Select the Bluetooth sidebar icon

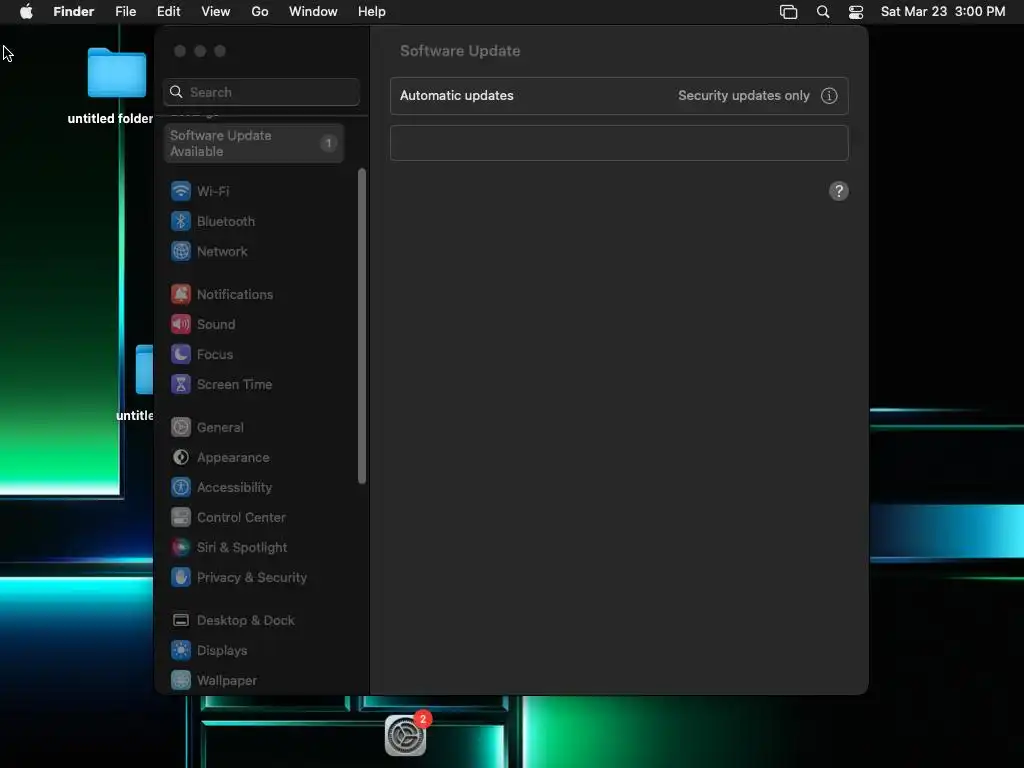point(181,221)
